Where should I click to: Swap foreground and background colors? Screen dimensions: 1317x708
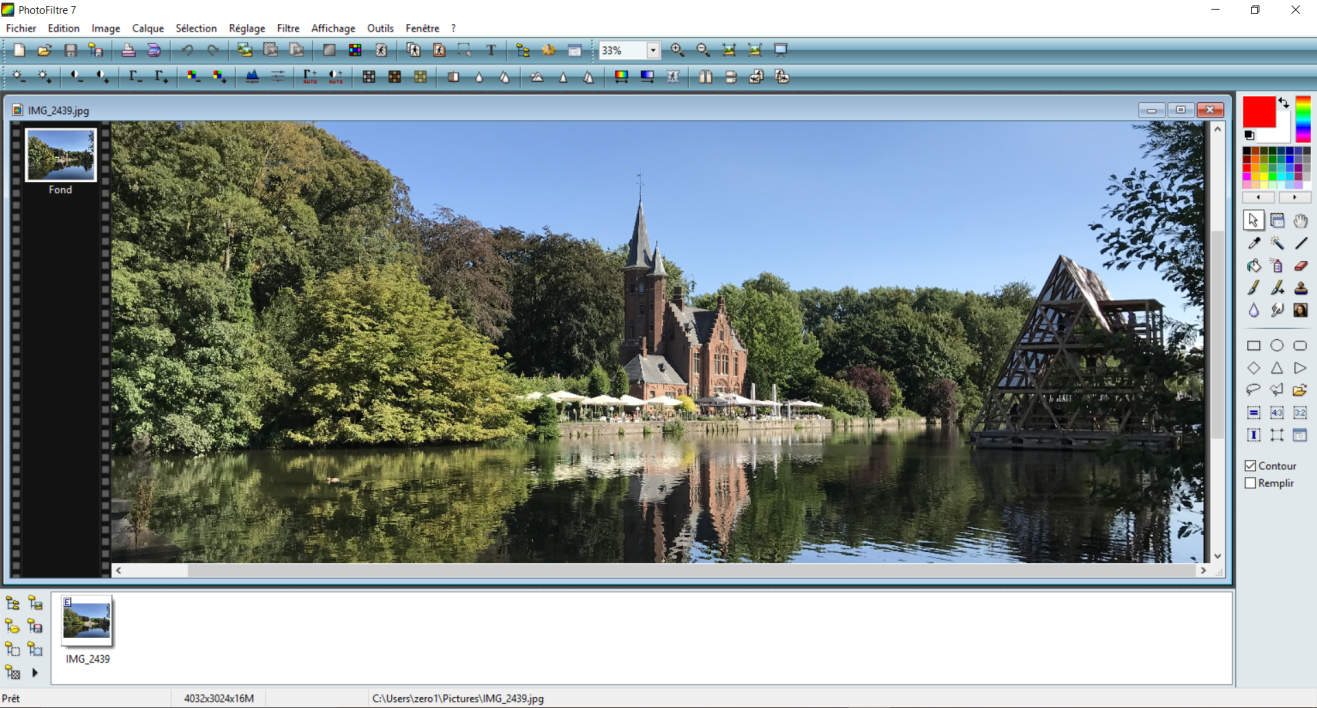click(1283, 103)
